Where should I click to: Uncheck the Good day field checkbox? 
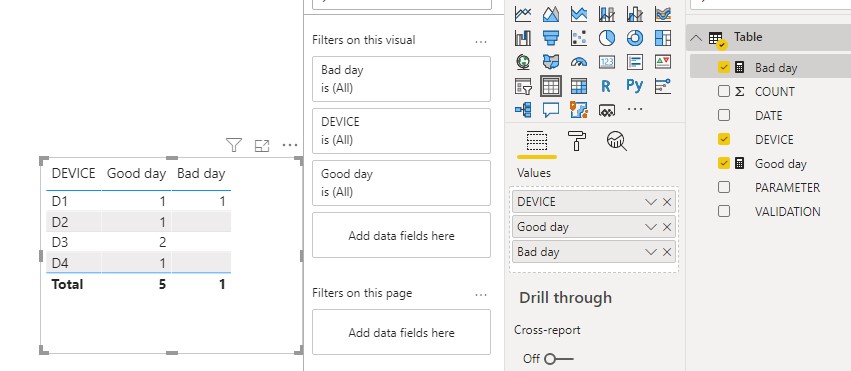[723, 163]
